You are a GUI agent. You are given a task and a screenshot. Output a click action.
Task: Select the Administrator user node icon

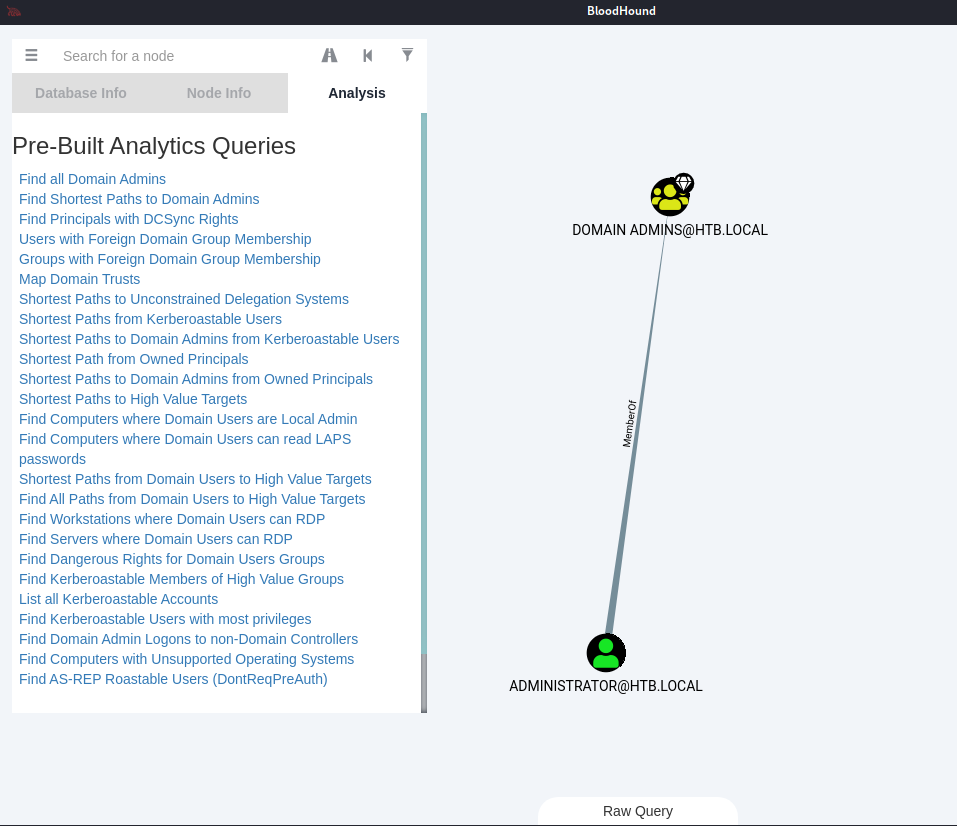[x=606, y=653]
